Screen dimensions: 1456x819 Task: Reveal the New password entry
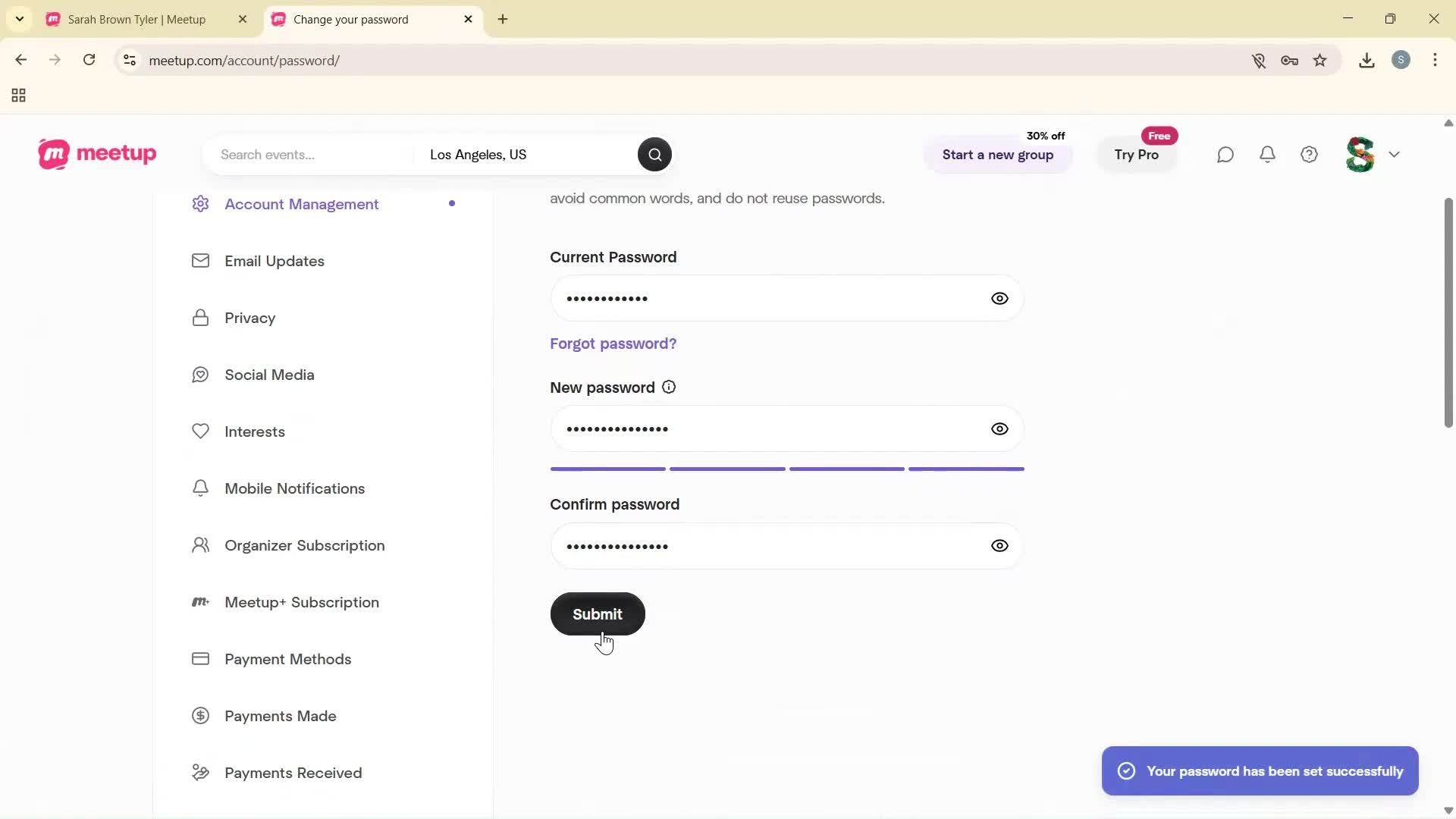pos(999,428)
